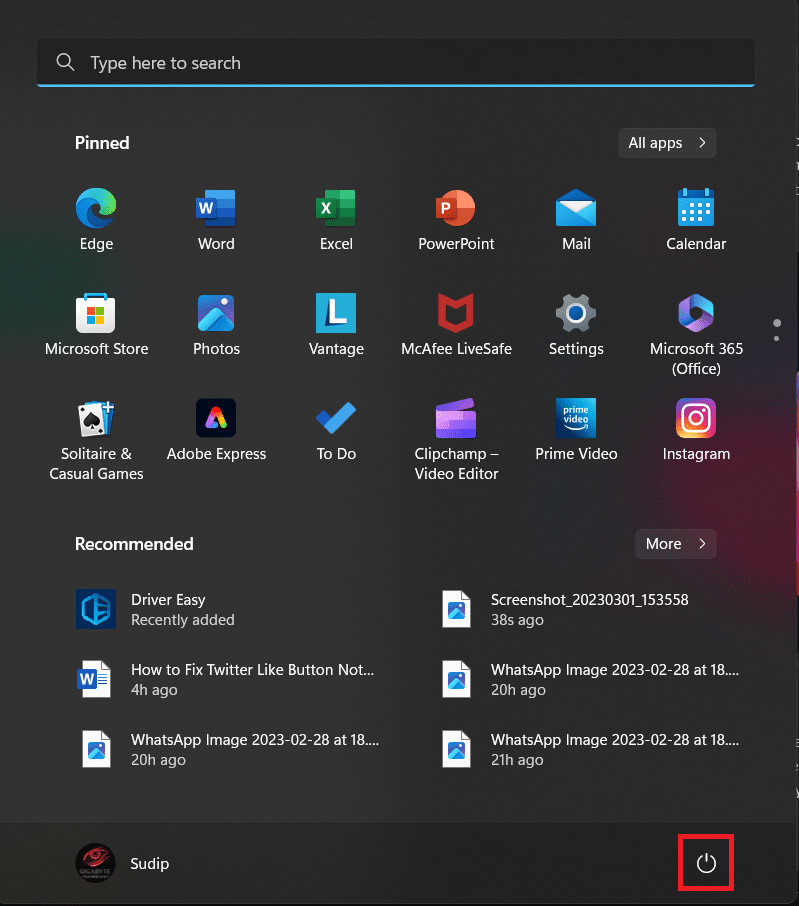This screenshot has width=799, height=906.
Task: Open WhatsApp Image from 21h ago
Action: coord(588,749)
